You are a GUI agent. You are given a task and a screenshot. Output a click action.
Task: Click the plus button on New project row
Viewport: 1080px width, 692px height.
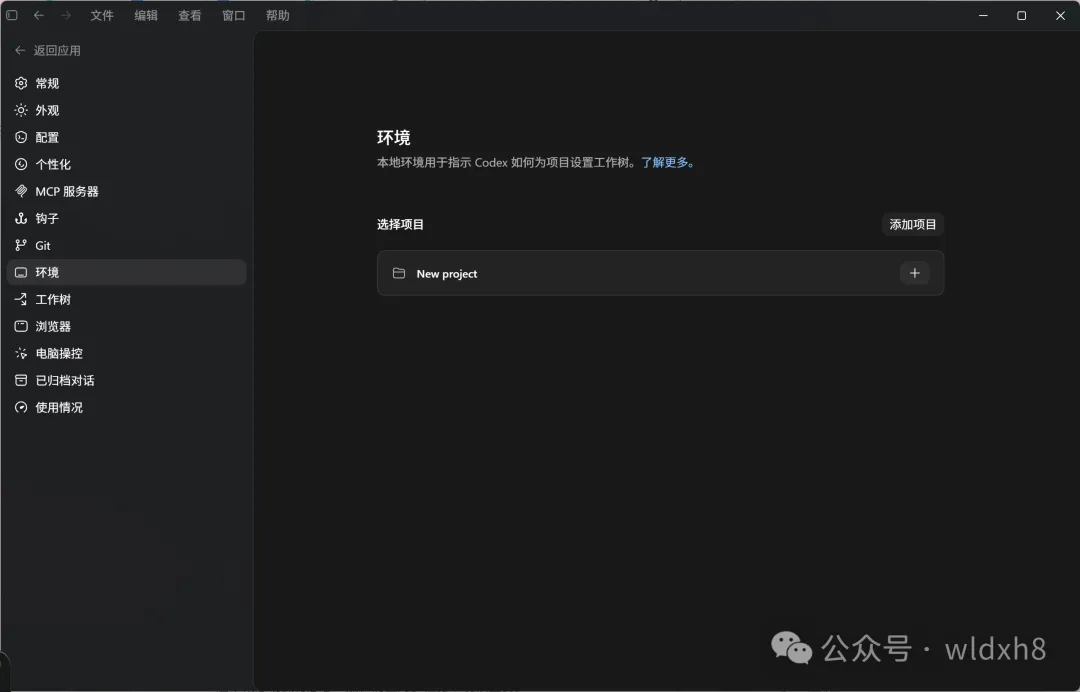click(x=915, y=273)
